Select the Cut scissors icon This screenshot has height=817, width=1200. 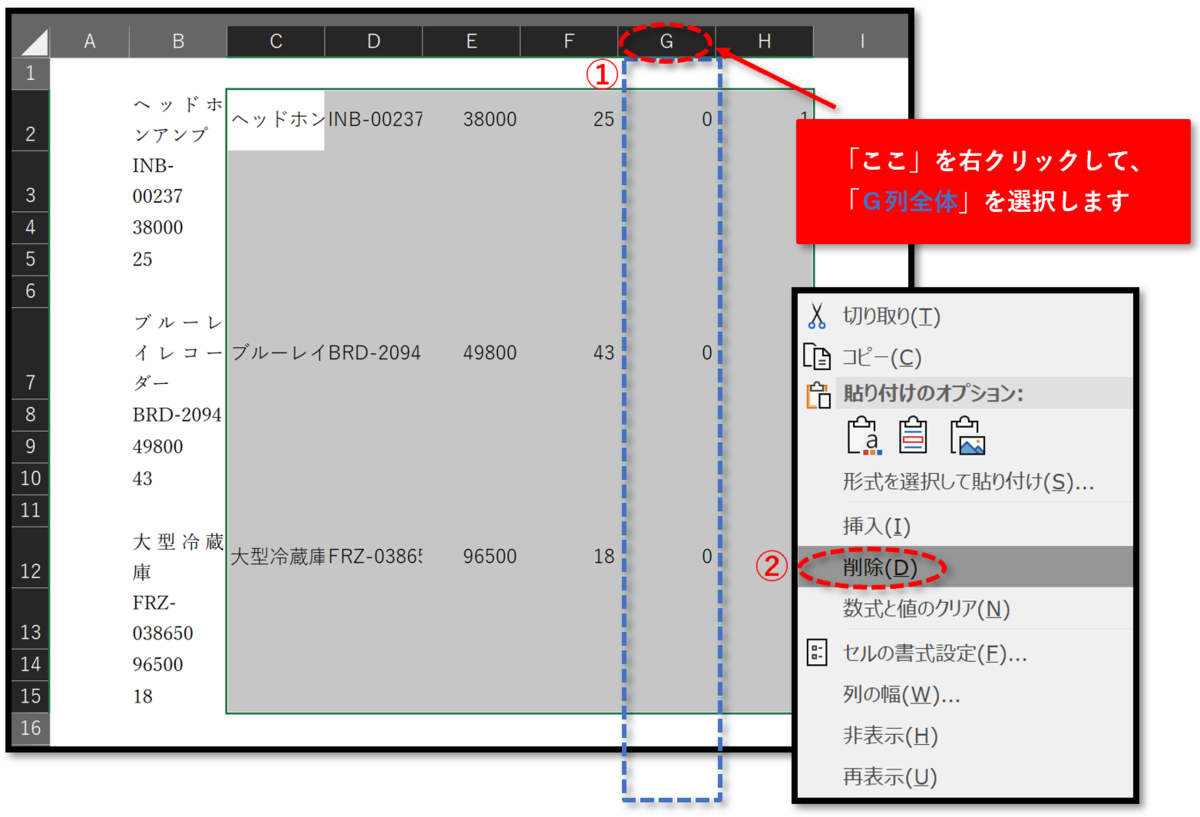(x=818, y=316)
